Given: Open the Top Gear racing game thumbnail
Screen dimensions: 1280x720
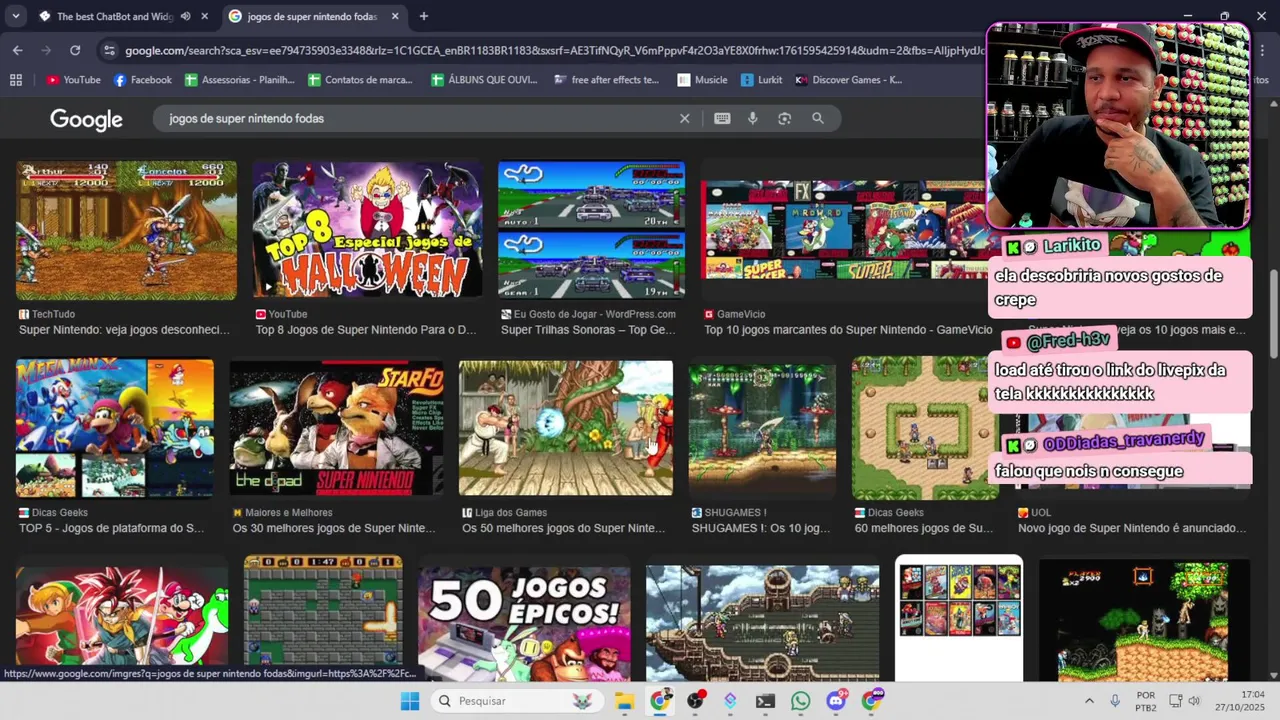Looking at the screenshot, I should pyautogui.click(x=592, y=230).
